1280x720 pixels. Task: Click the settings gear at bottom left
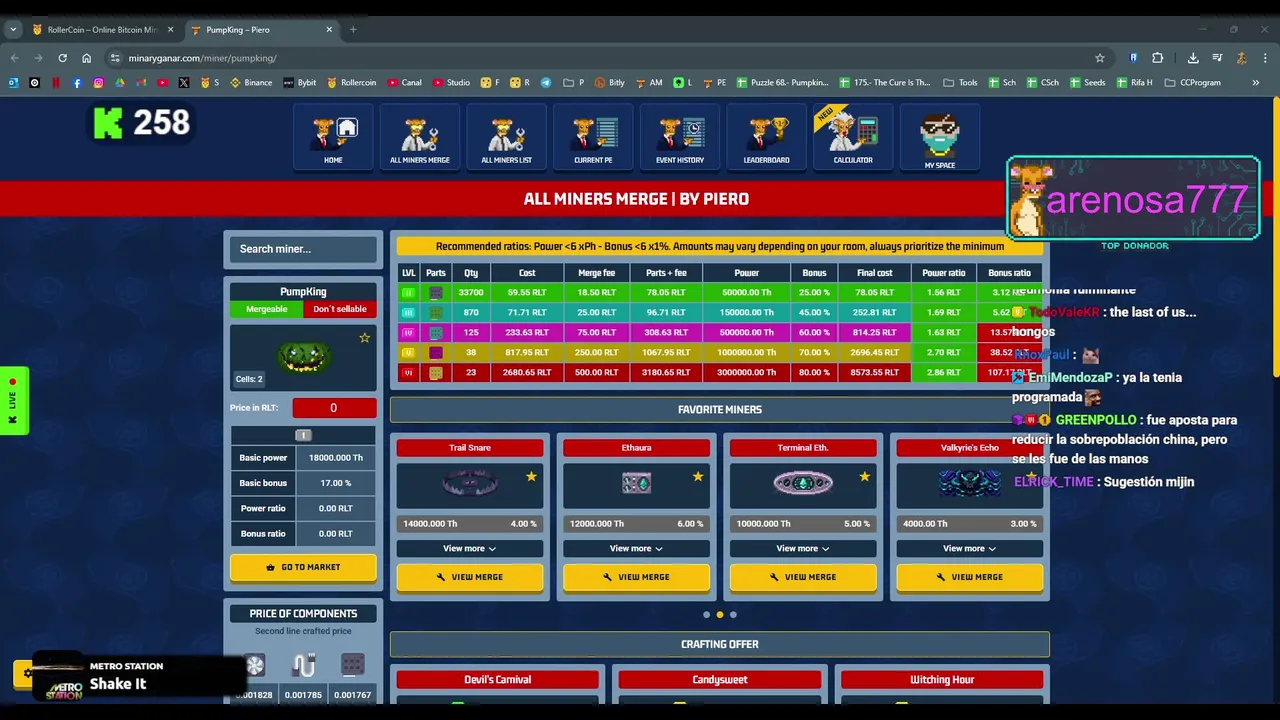[x=27, y=674]
